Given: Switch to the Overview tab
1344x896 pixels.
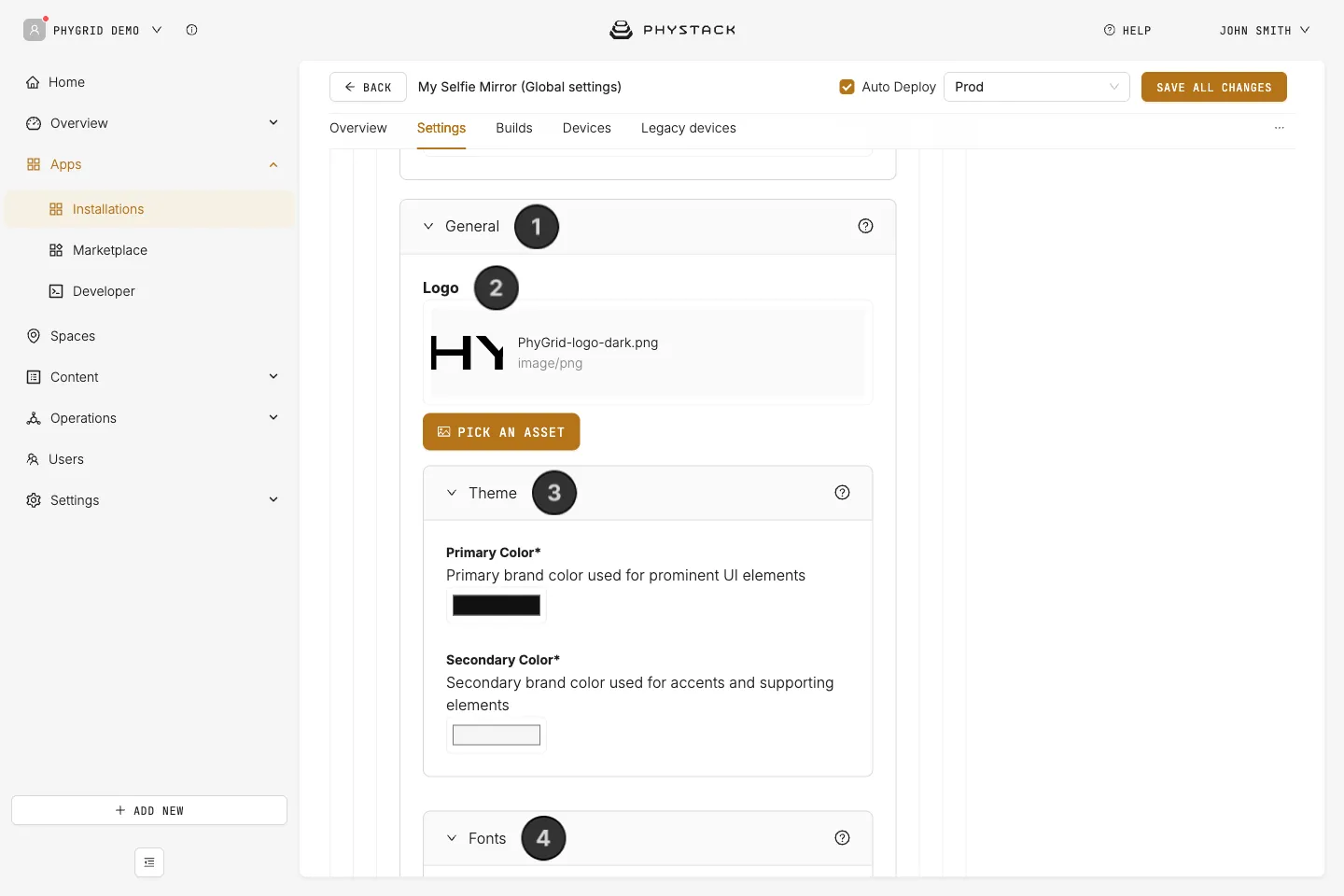Looking at the screenshot, I should [x=358, y=128].
